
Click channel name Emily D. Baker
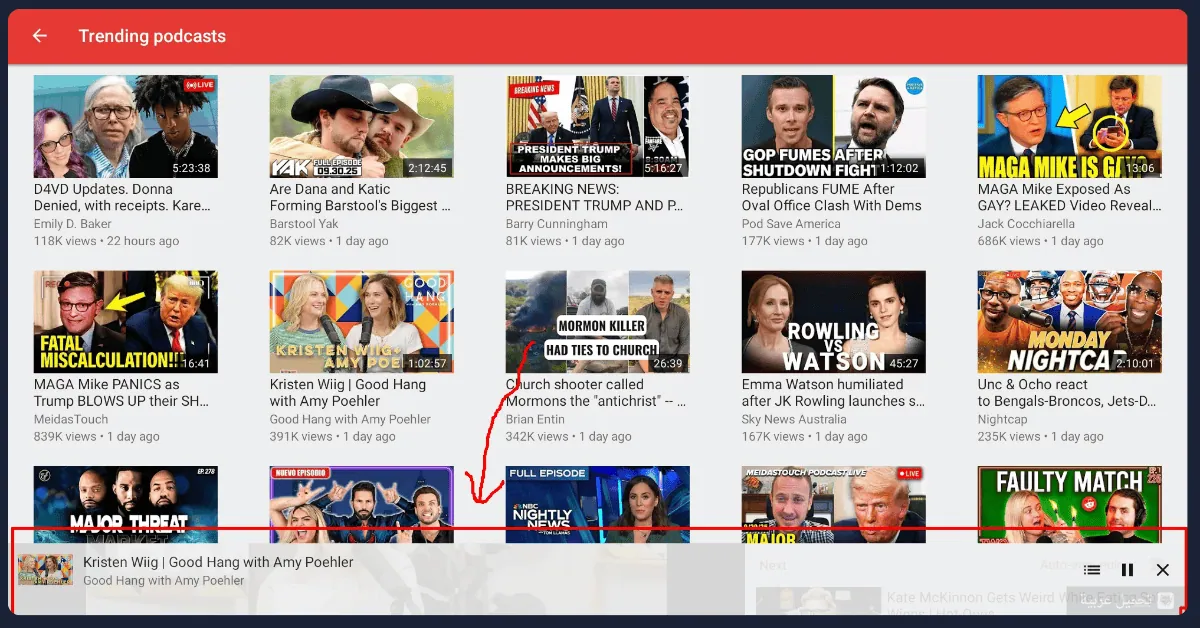pyautogui.click(x=73, y=224)
